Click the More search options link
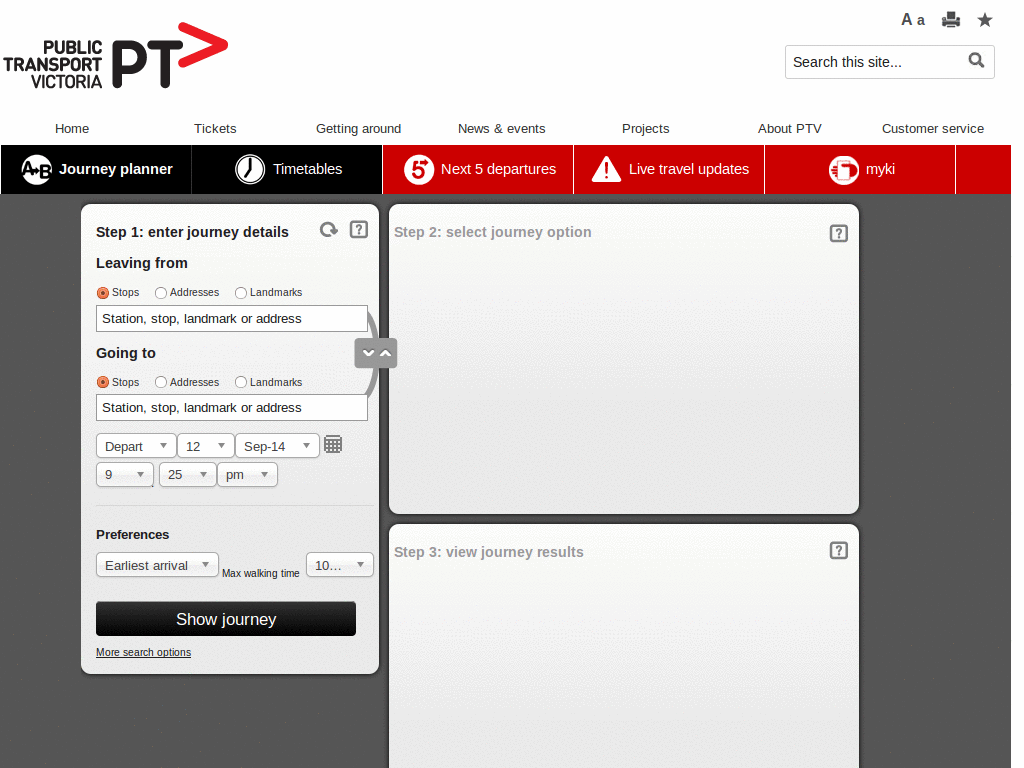This screenshot has width=1024, height=768. pyautogui.click(x=144, y=652)
